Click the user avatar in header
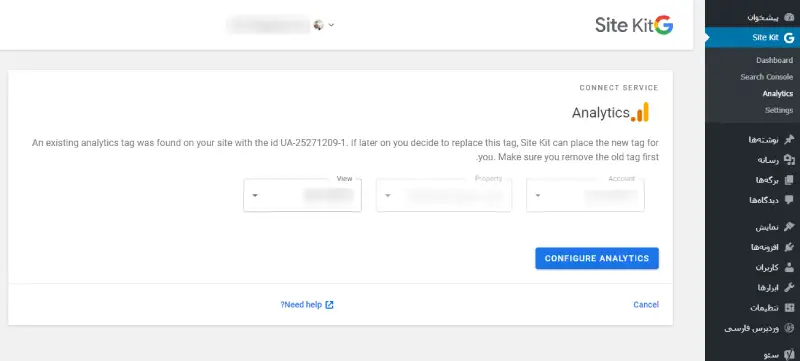This screenshot has height=361, width=800. tap(318, 24)
